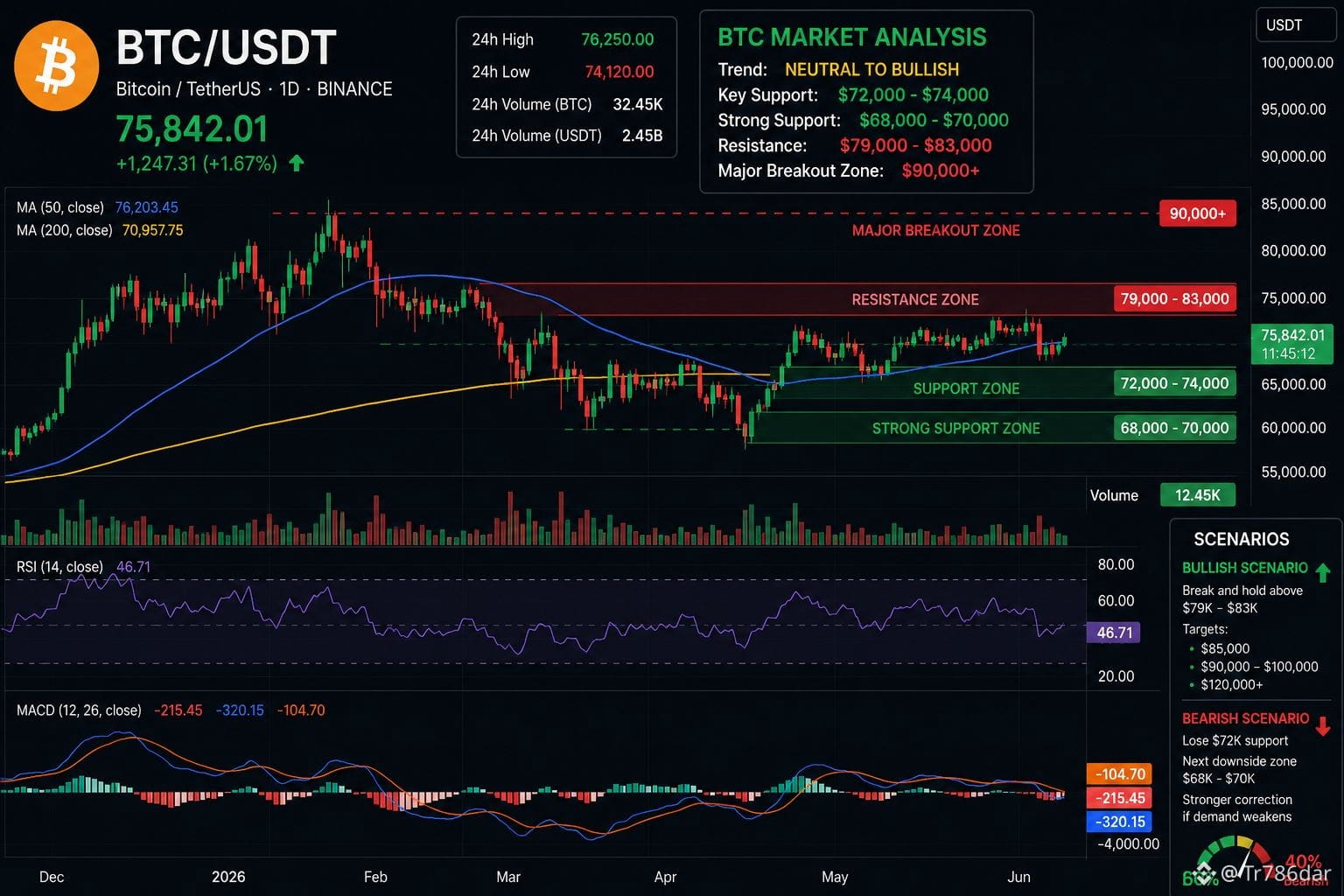Screen dimensions: 1344x896
Task: Click the NEUTRAL TO BULLISH trend value
Action: point(871,70)
